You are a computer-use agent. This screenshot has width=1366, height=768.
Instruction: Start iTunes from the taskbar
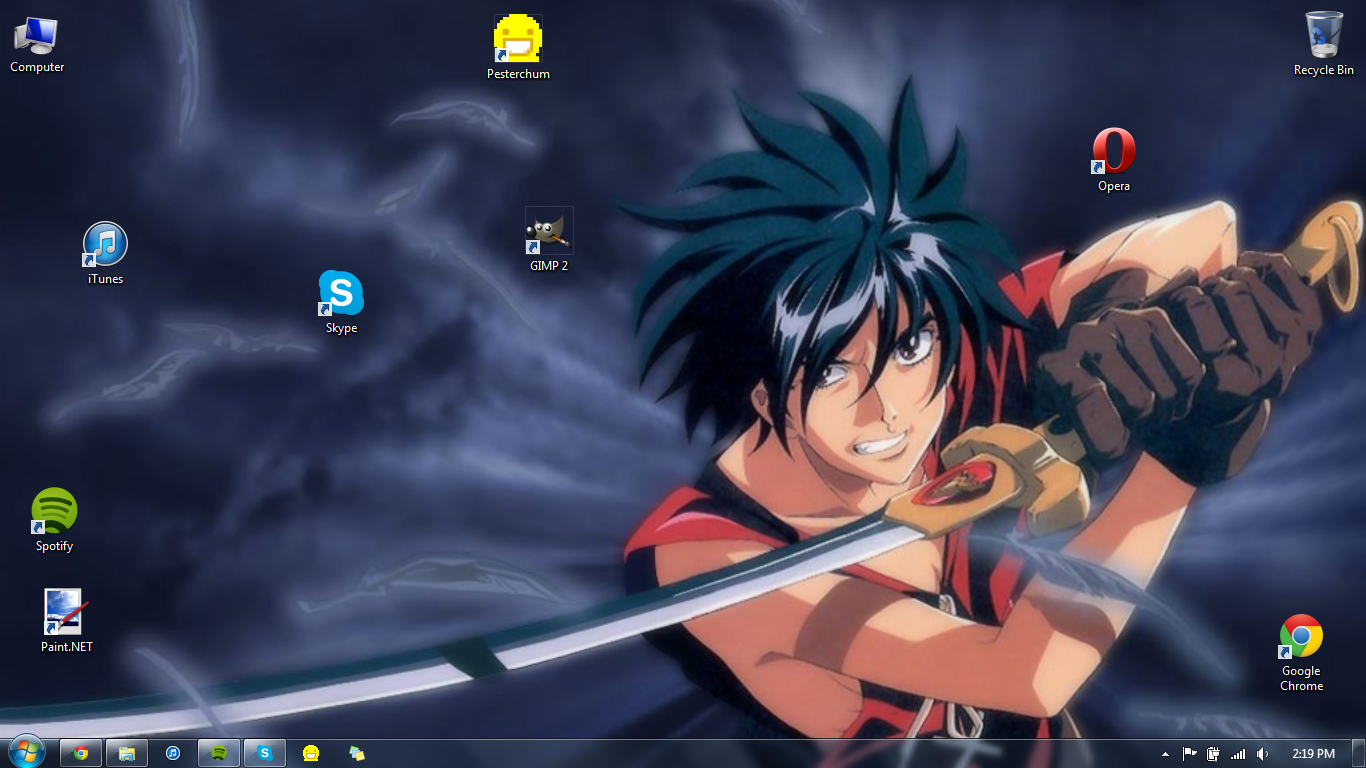(x=172, y=753)
